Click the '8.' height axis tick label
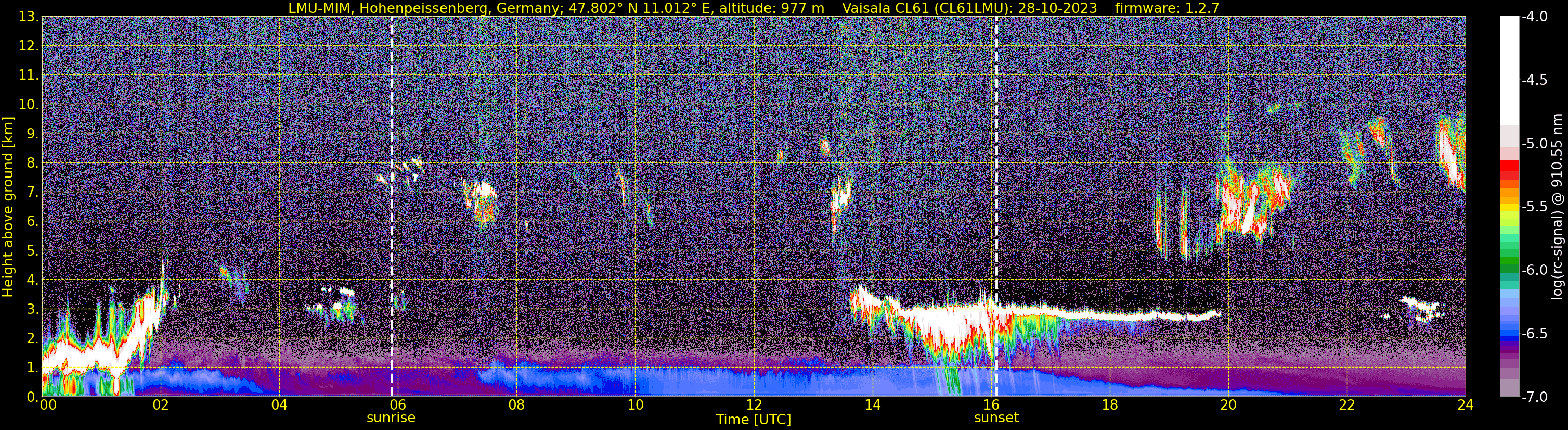The width and height of the screenshot is (1568, 430). (x=33, y=163)
